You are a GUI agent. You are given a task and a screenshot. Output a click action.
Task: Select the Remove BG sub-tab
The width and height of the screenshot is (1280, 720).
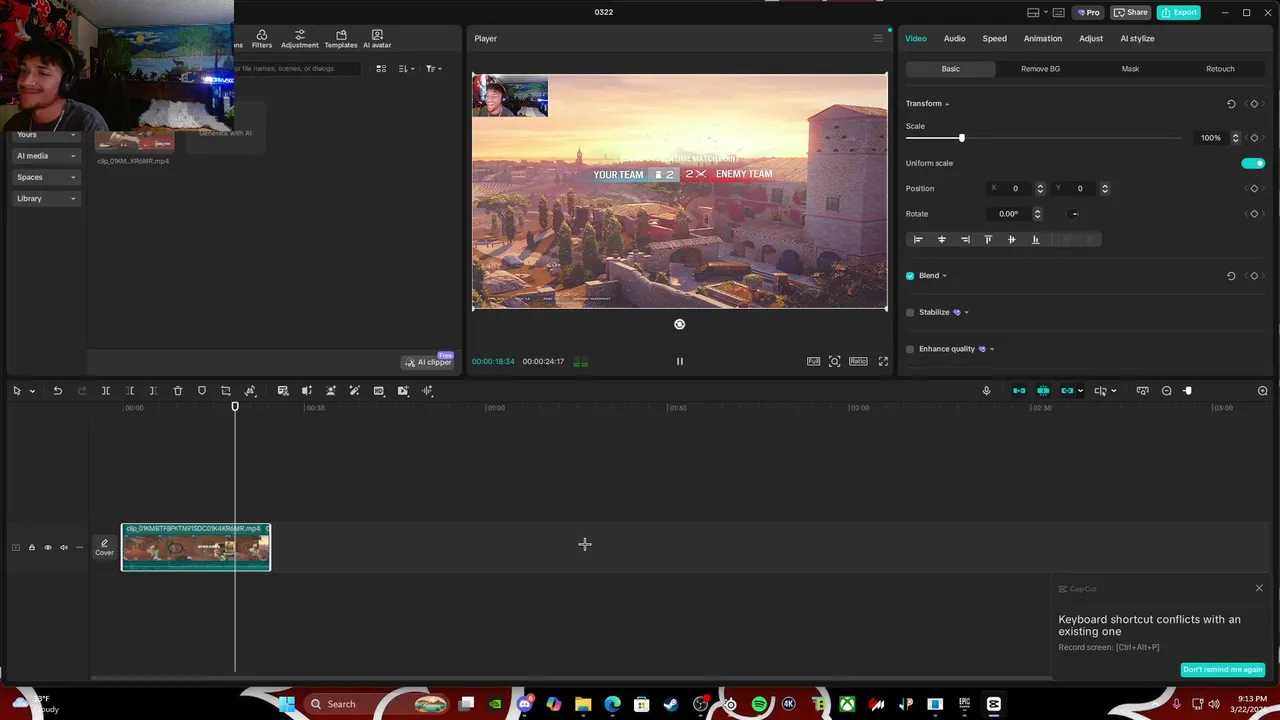[x=1040, y=69]
